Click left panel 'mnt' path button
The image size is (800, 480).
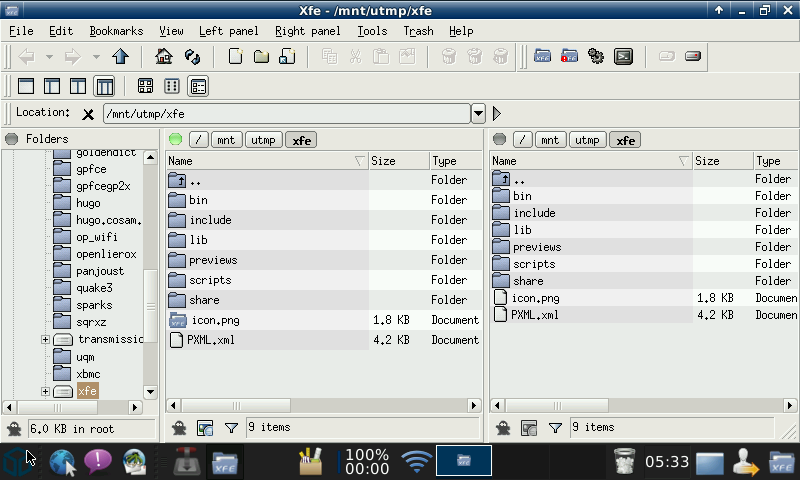(226, 140)
